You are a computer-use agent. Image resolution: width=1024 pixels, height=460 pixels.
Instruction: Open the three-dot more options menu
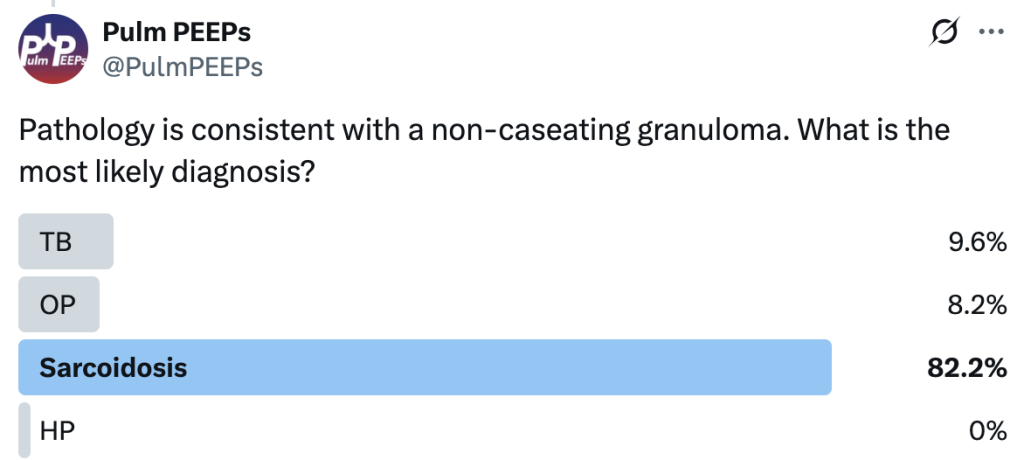pos(990,34)
